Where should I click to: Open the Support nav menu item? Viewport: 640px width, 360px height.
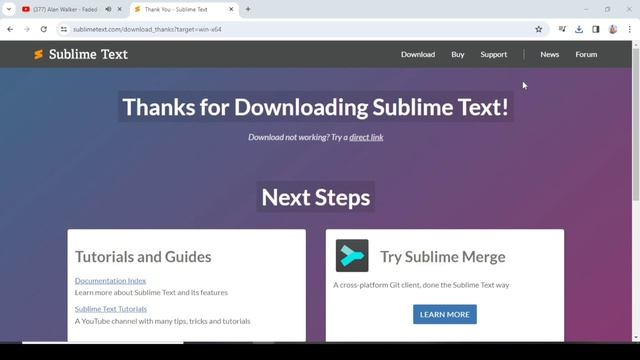click(x=493, y=54)
